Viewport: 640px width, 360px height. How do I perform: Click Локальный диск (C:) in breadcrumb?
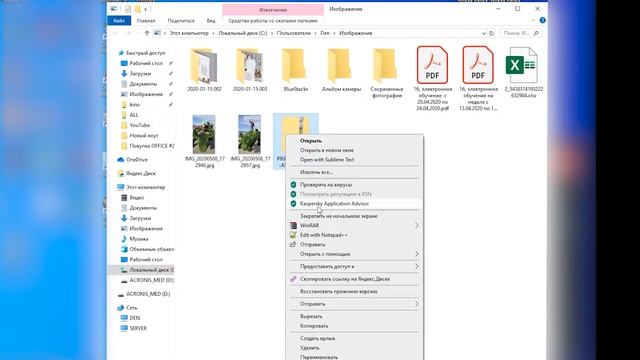[x=242, y=33]
